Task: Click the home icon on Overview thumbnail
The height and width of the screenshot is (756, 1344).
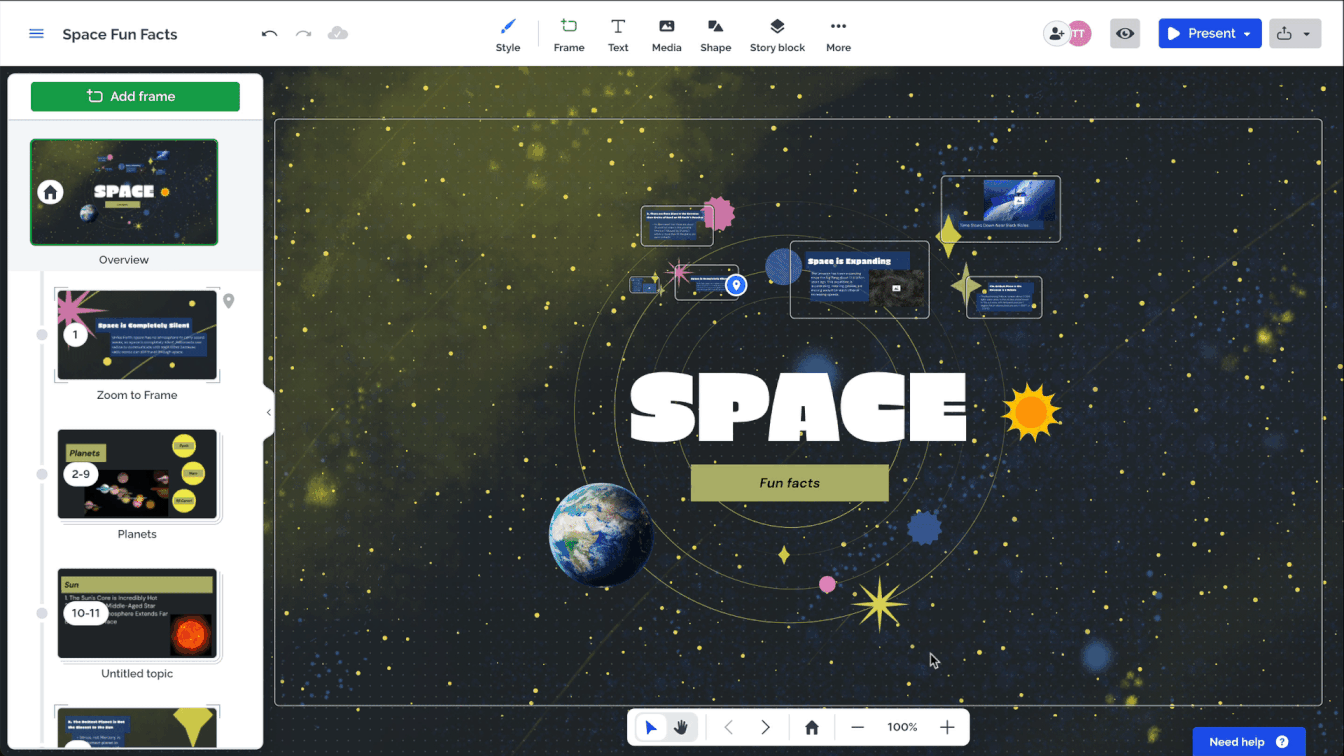Action: pos(50,192)
